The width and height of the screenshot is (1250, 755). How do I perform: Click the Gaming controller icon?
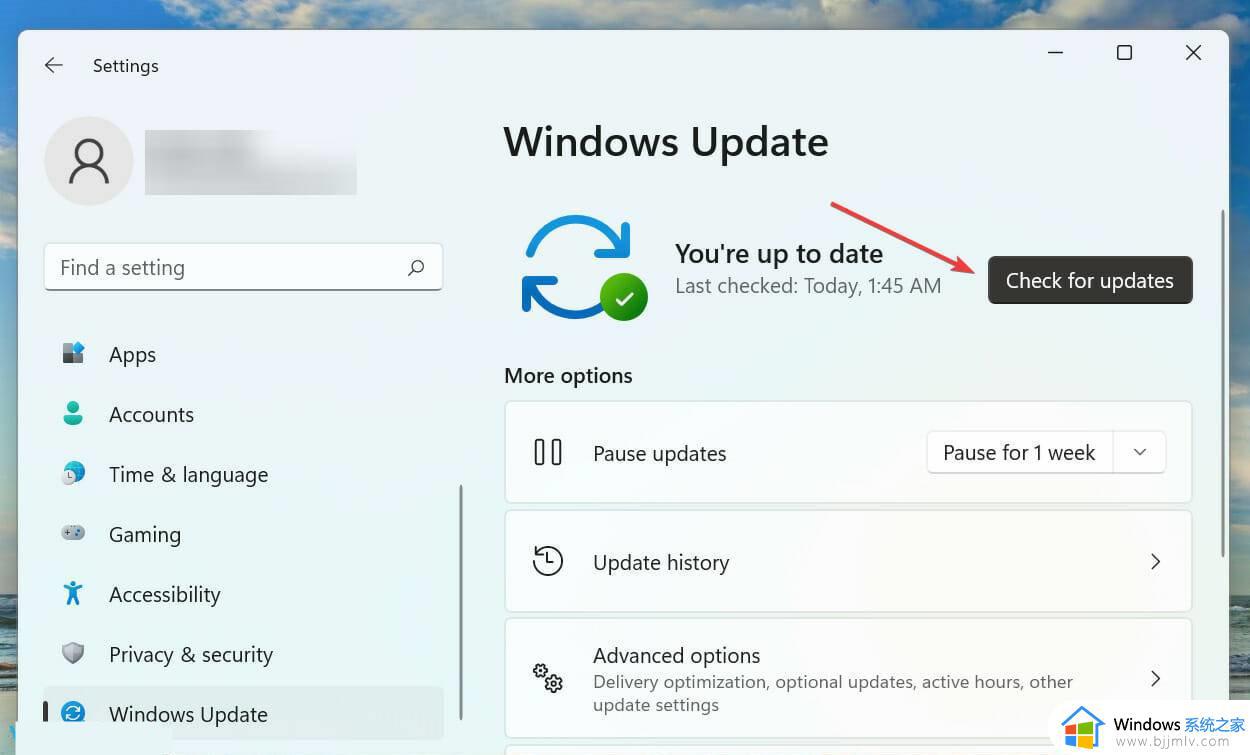tap(73, 534)
